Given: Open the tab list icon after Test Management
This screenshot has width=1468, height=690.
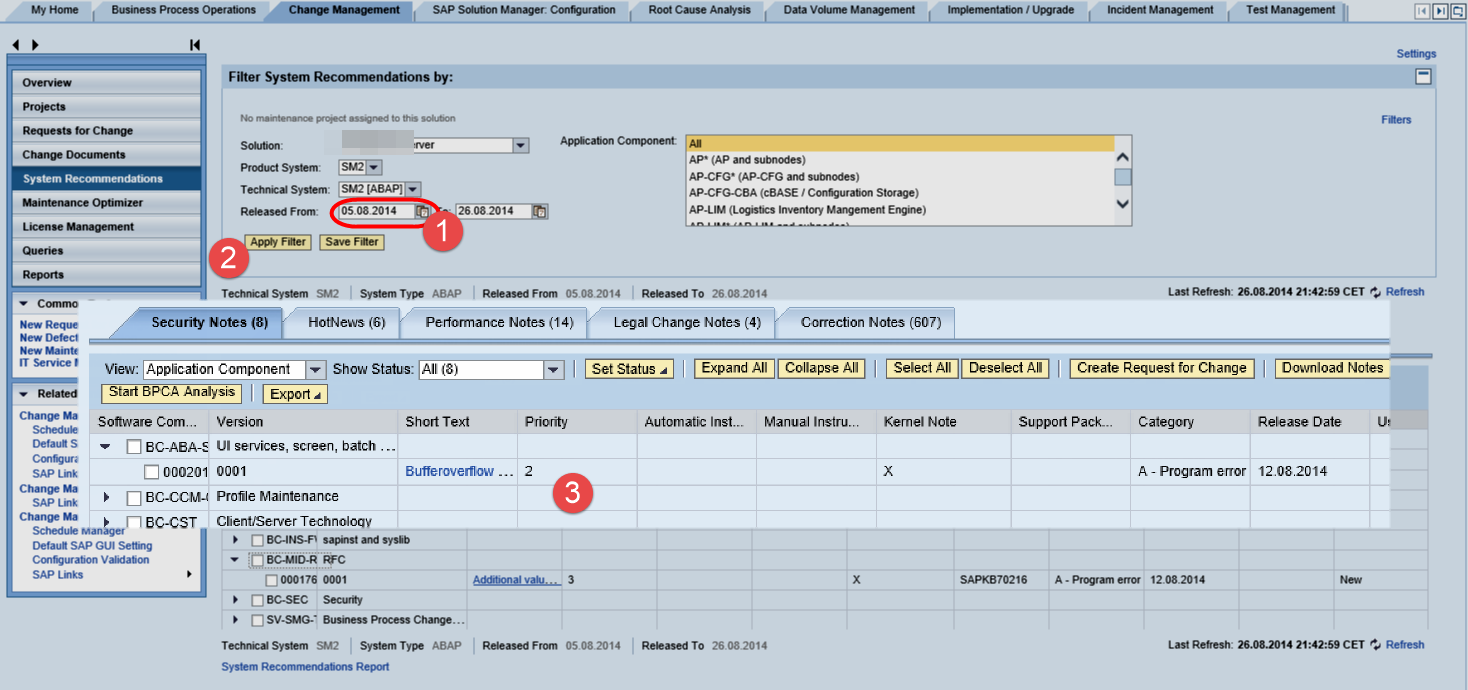Looking at the screenshot, I should pos(1458,11).
